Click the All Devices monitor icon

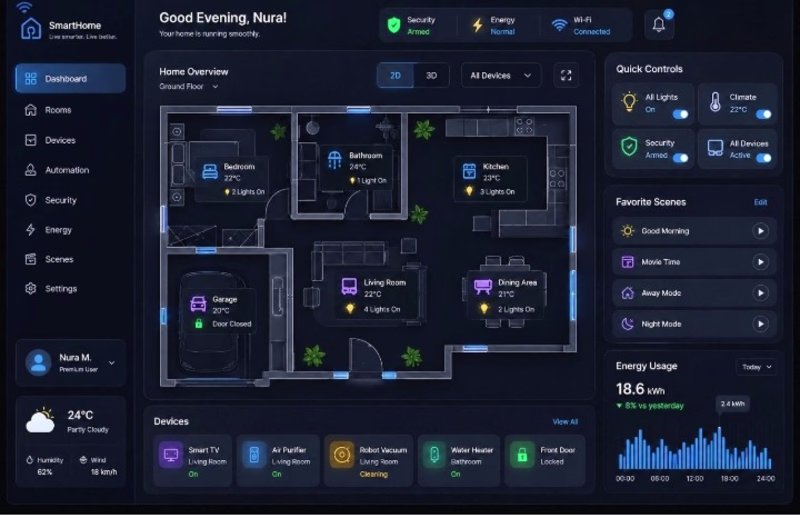[715, 148]
